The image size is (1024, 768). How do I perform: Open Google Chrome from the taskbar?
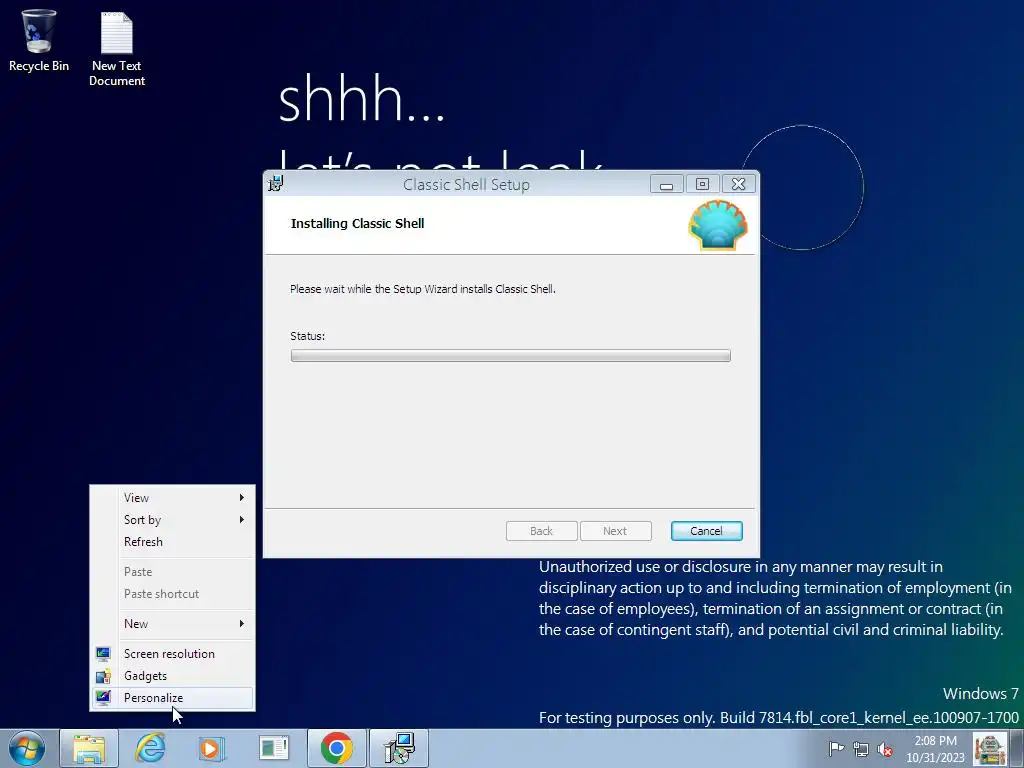tap(336, 748)
